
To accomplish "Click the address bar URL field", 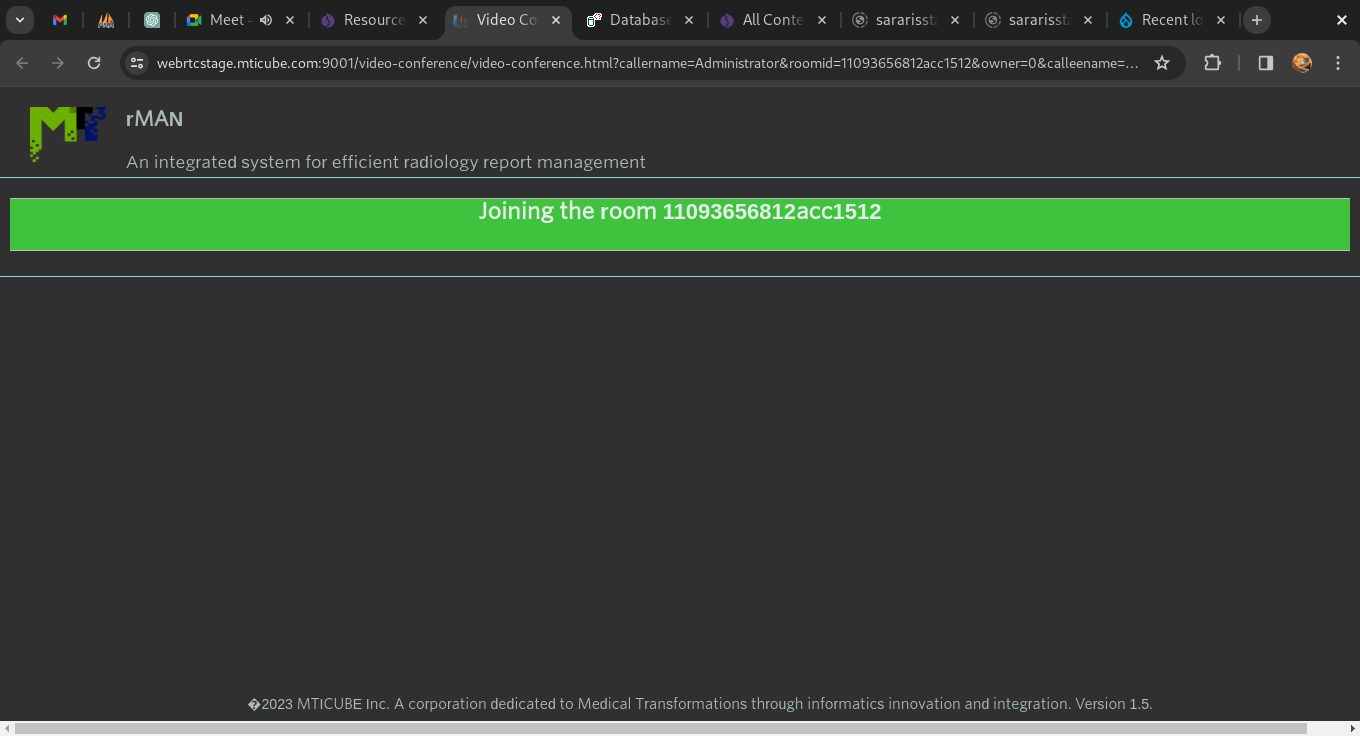I will (640, 63).
